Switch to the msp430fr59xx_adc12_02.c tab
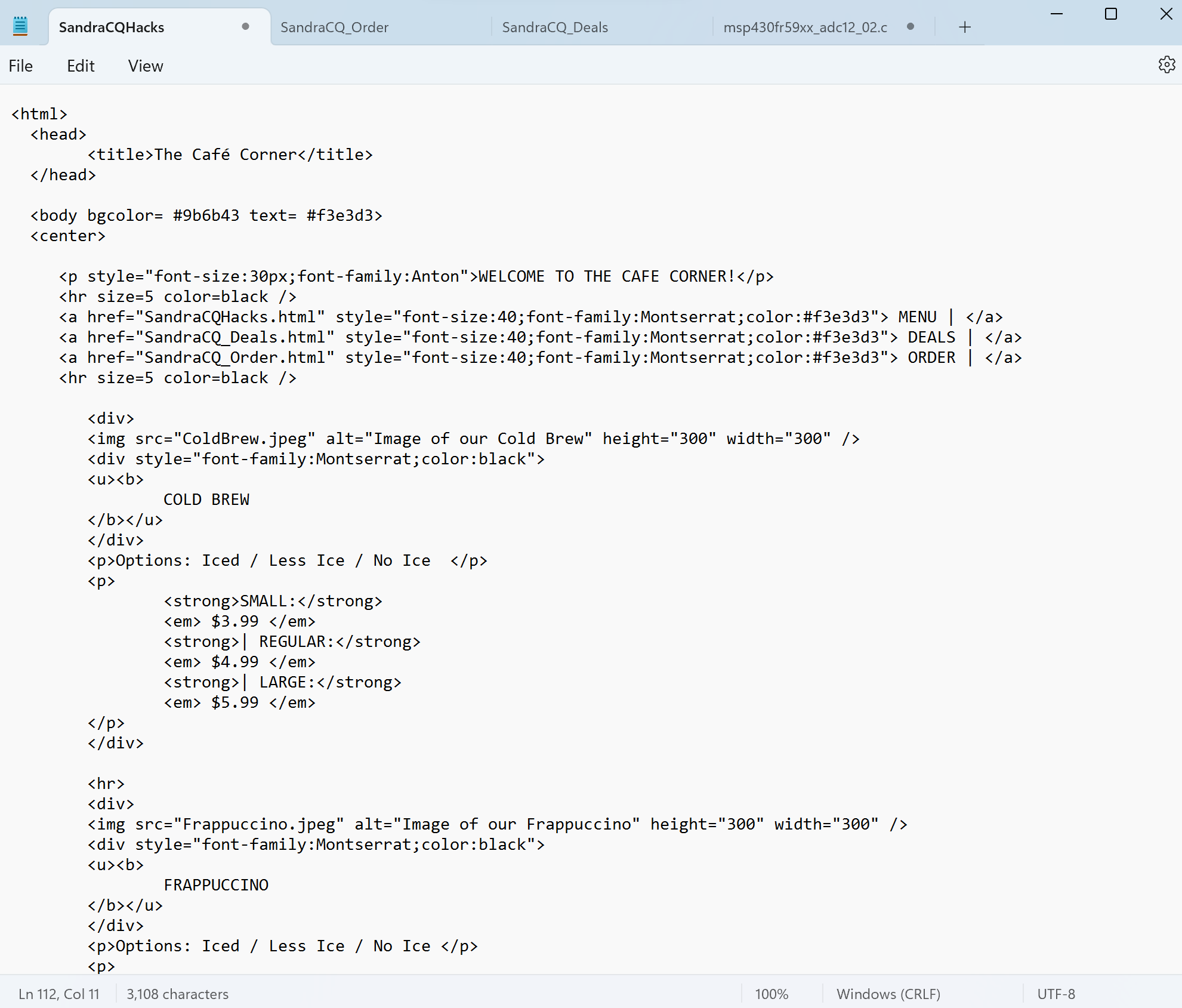This screenshot has width=1182, height=1008. coord(805,27)
